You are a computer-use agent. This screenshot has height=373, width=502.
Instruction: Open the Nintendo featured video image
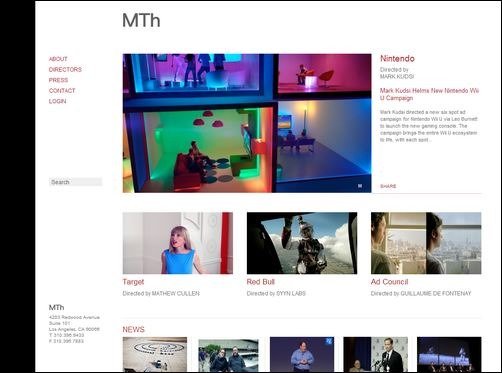tap(247, 123)
